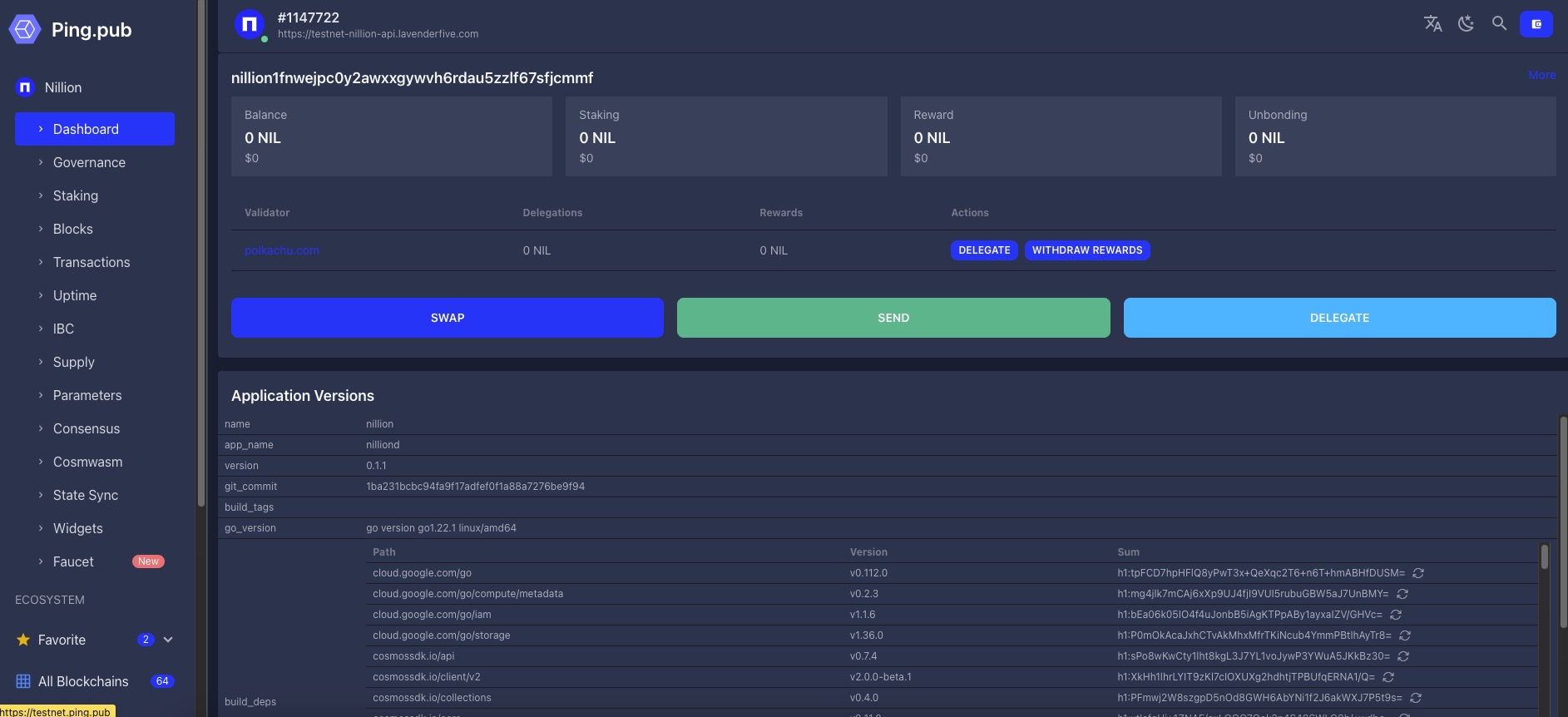This screenshot has height=717, width=1568.
Task: Open the polkachu.com validator link
Action: pos(281,250)
